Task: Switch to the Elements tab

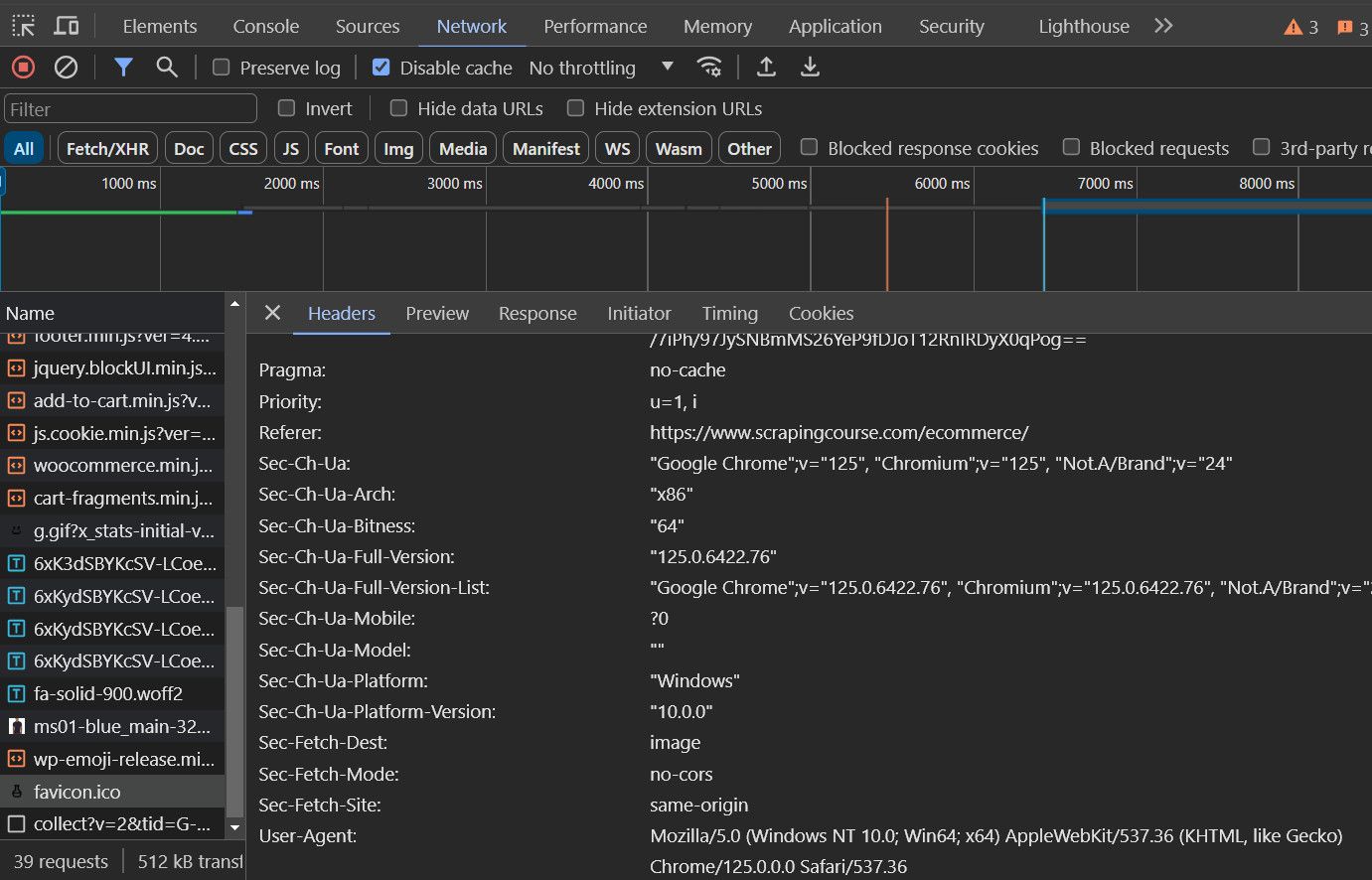Action: click(x=160, y=27)
